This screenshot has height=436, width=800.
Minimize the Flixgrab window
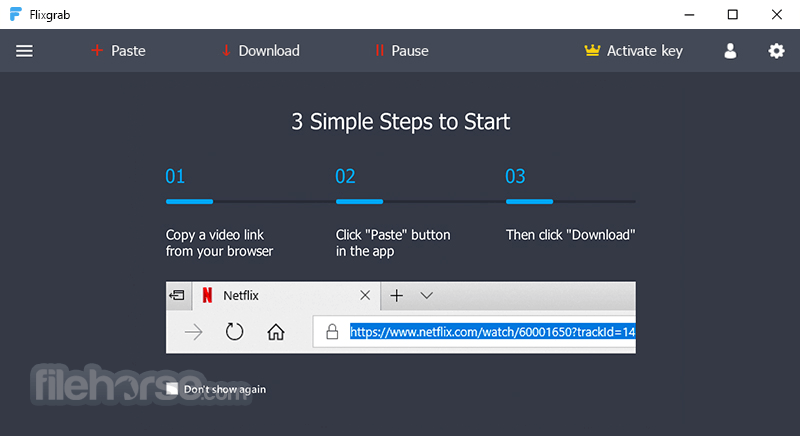689,14
